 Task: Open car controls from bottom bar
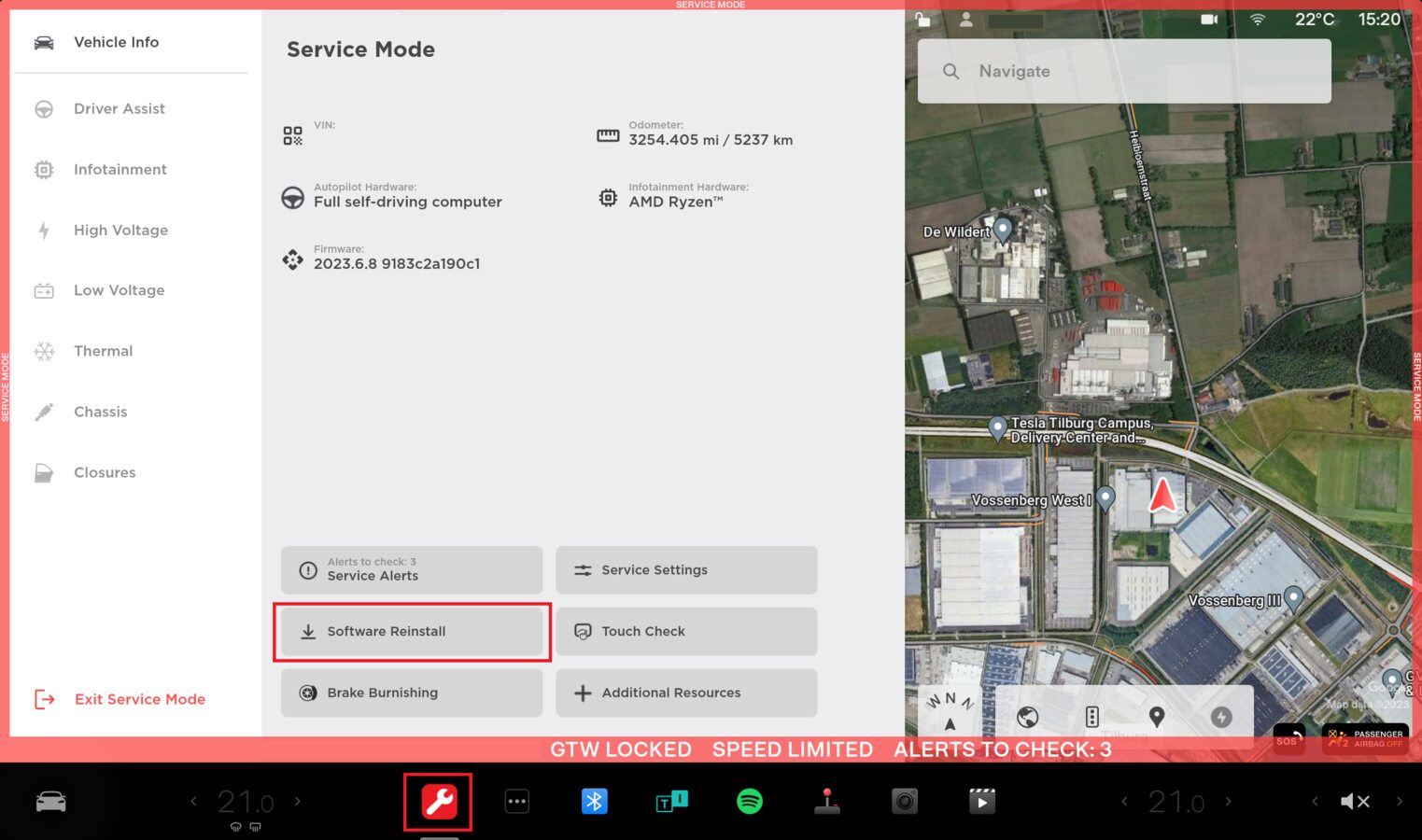pyautogui.click(x=50, y=802)
